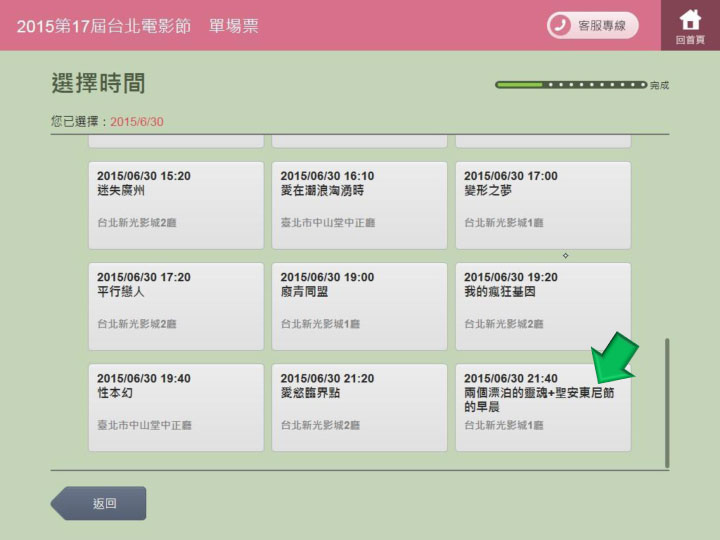Screen dimensions: 720x540
Task: Select the 21:40 兩個漂泊的靈魂 screening
Action: coord(543,408)
